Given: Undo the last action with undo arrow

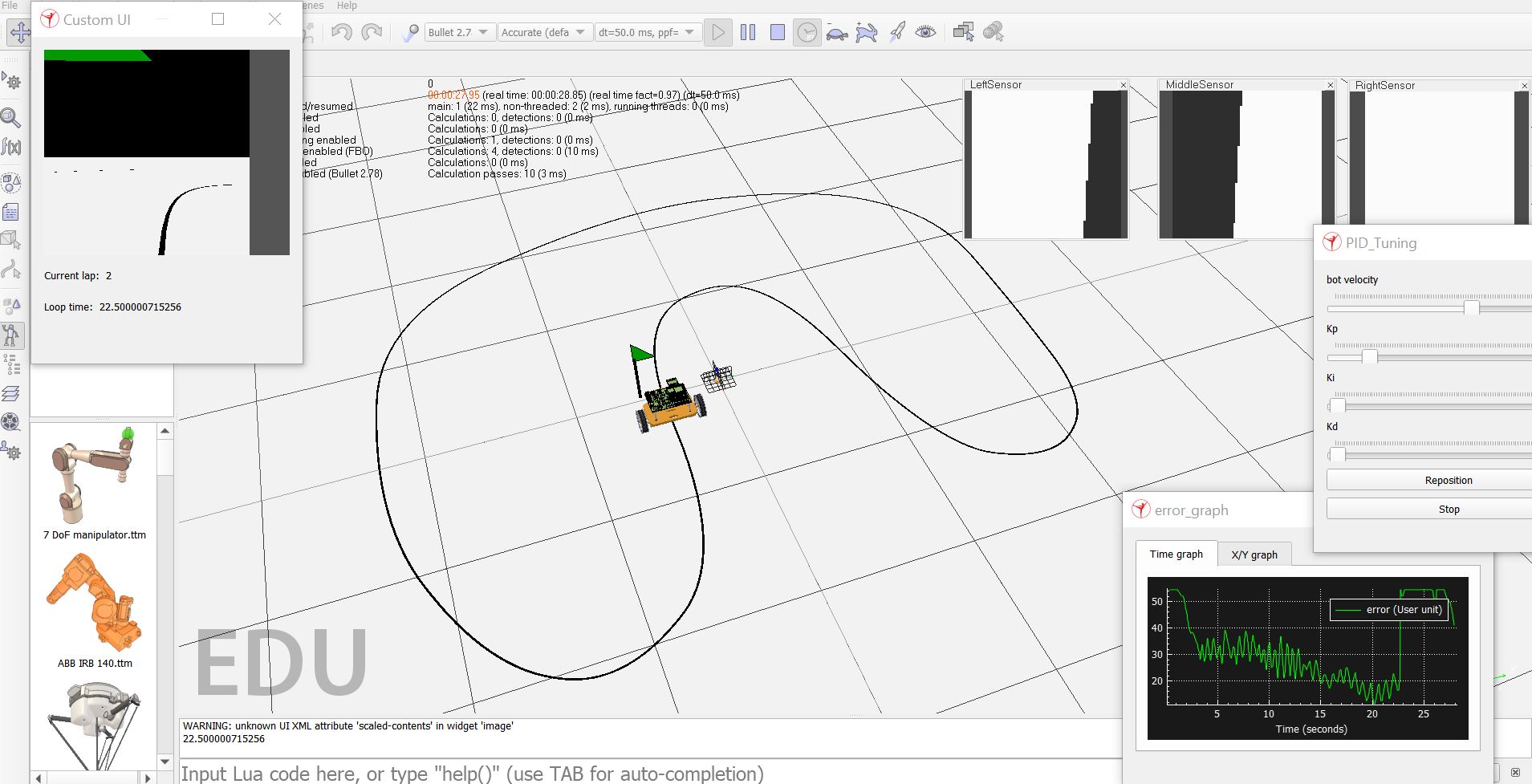Looking at the screenshot, I should [x=342, y=32].
